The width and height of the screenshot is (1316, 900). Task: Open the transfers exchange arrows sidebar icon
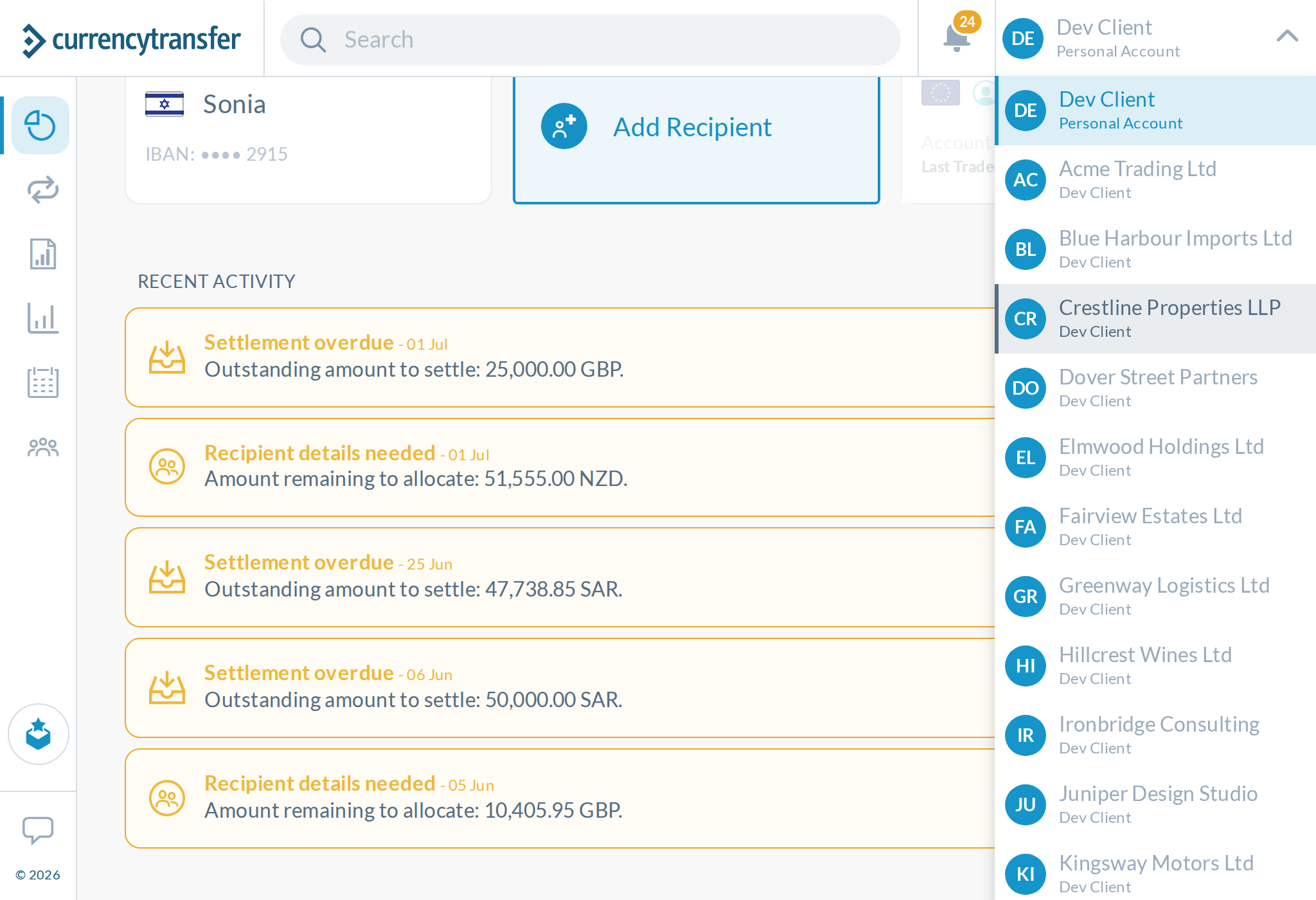(x=43, y=190)
